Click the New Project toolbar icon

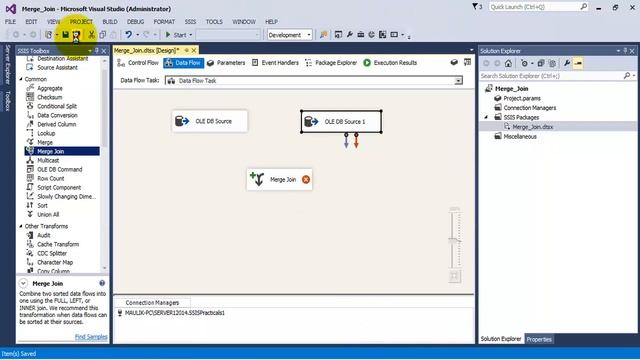pos(49,35)
